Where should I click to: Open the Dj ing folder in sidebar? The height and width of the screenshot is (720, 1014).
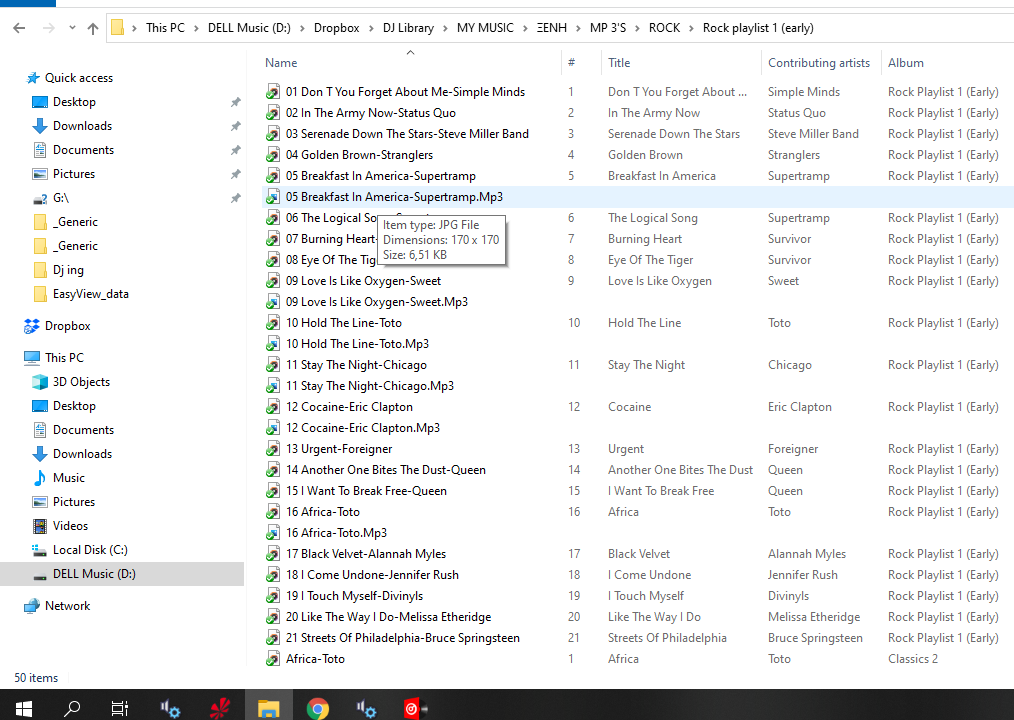(x=68, y=270)
